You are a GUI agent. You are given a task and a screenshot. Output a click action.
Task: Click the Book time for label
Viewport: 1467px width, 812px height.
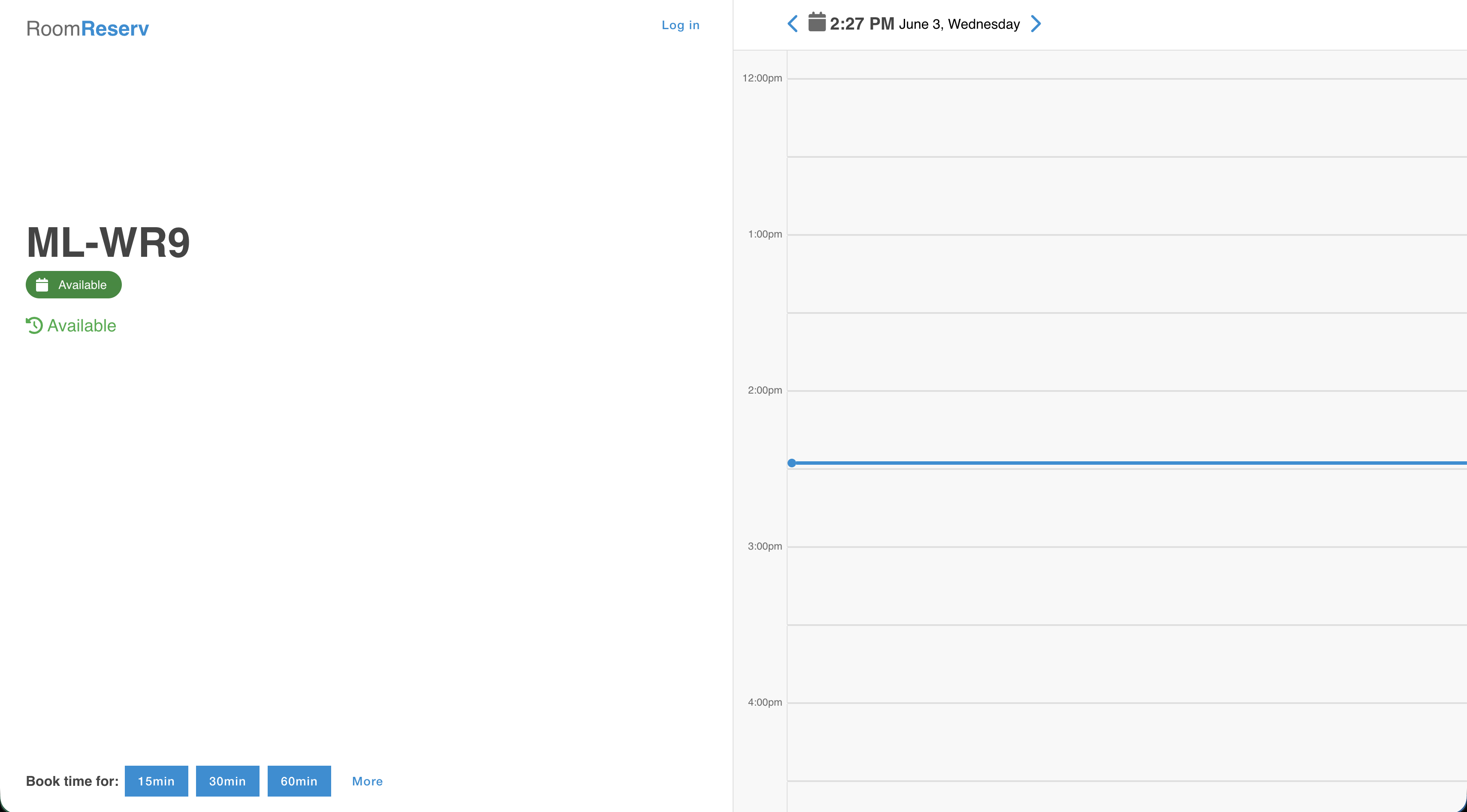point(72,781)
